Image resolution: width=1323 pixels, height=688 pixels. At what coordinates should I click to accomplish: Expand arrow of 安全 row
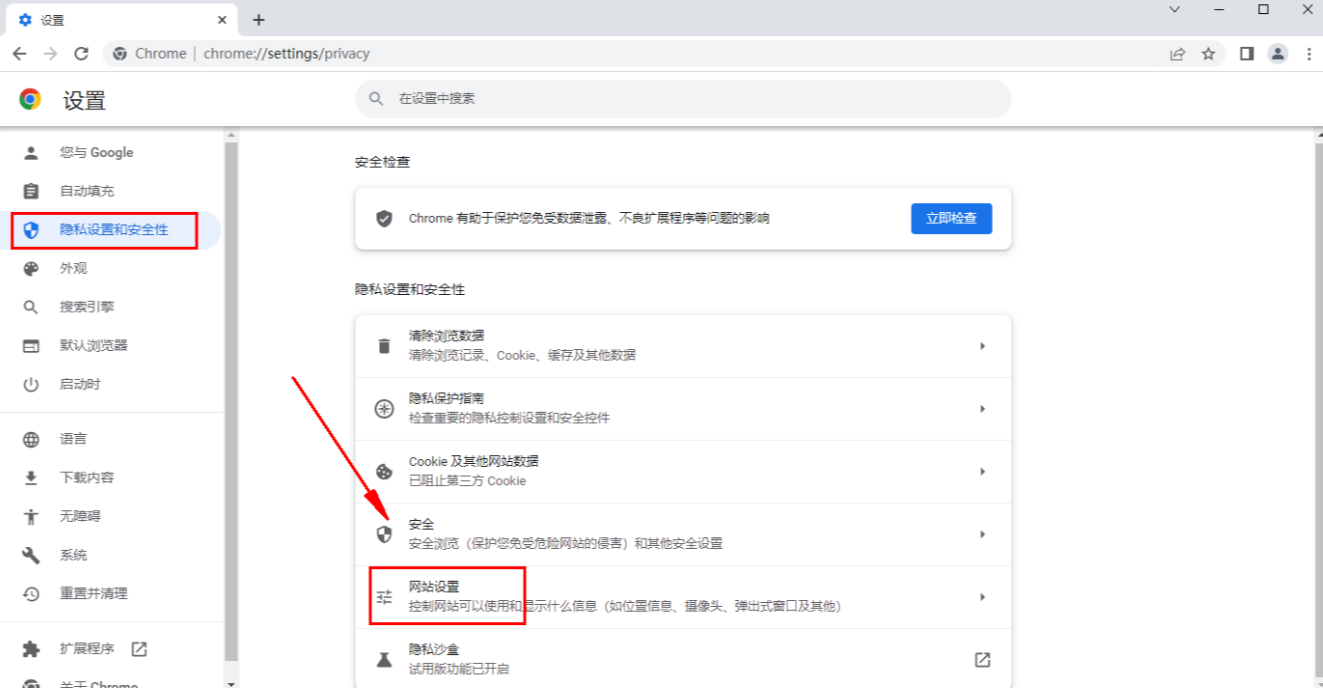[x=983, y=535]
